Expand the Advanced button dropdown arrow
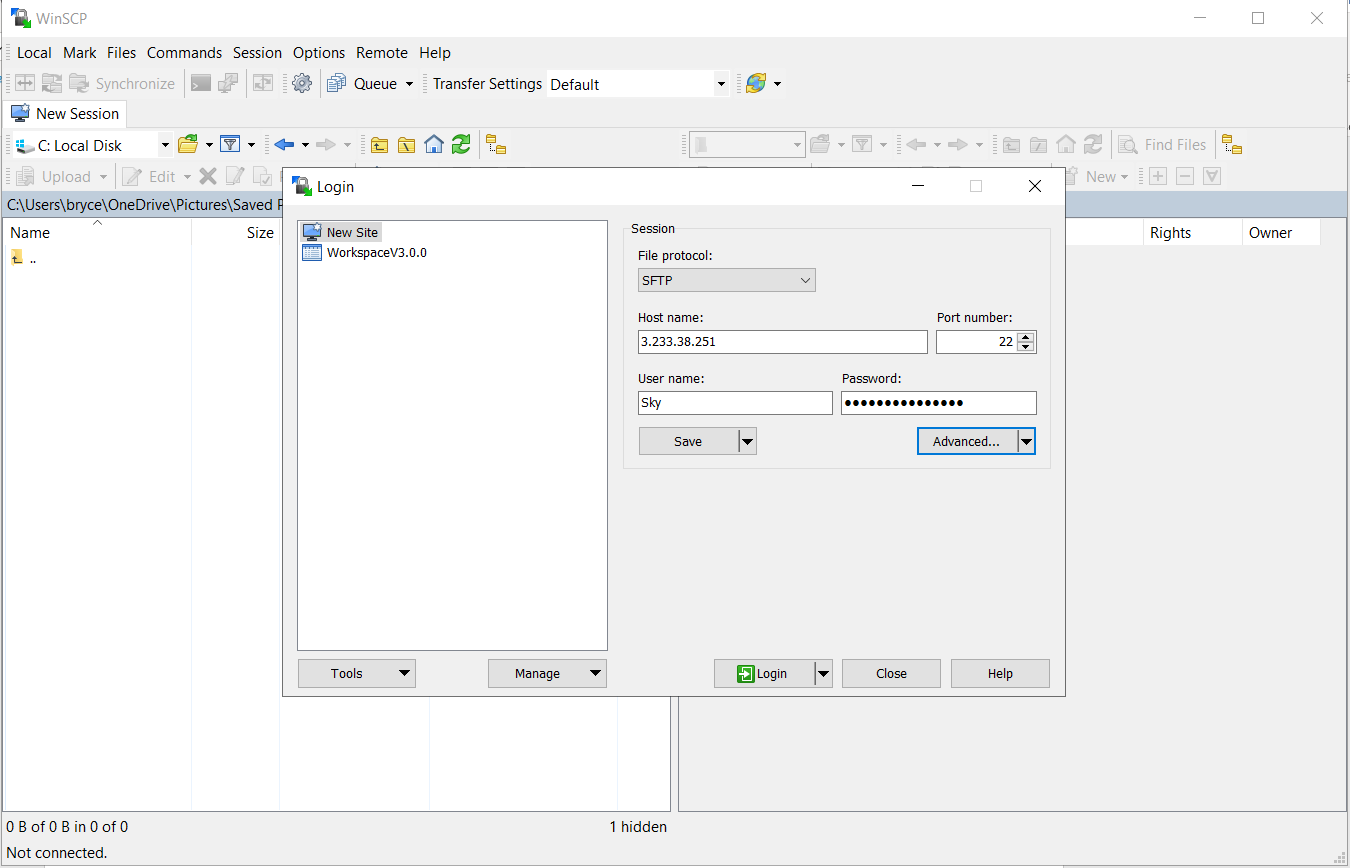1350x868 pixels. (1026, 441)
